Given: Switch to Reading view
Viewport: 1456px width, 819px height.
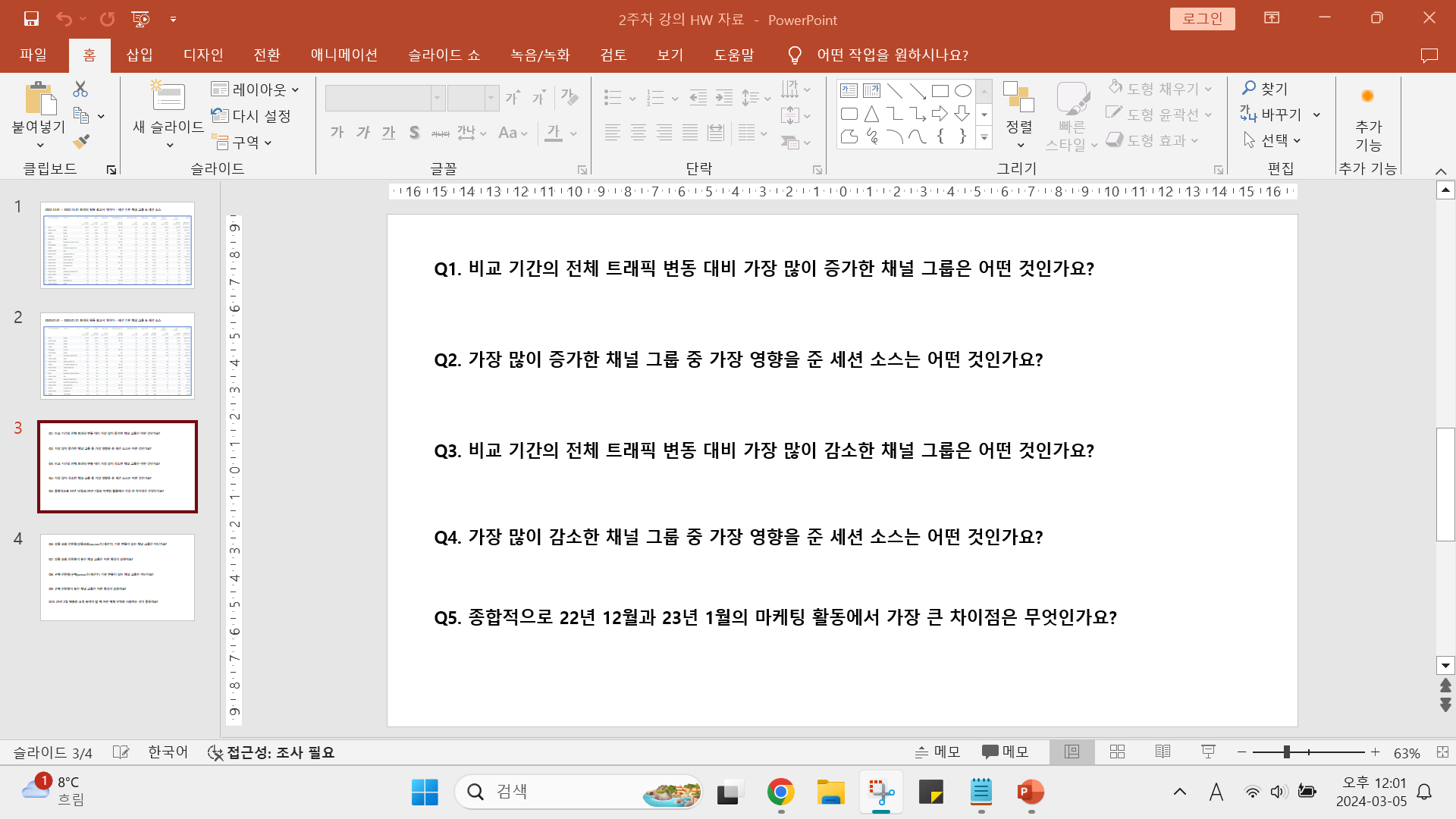Looking at the screenshot, I should click(x=1163, y=752).
